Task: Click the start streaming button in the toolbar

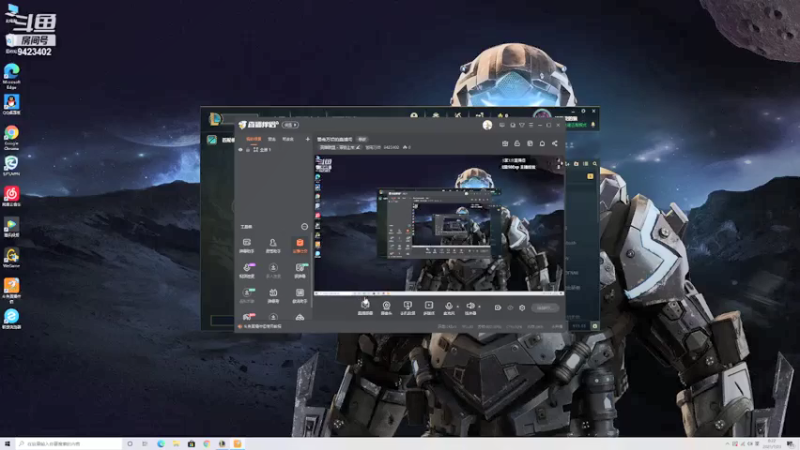Action: point(544,308)
